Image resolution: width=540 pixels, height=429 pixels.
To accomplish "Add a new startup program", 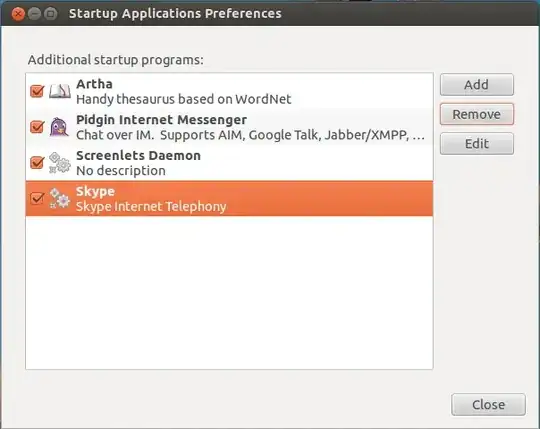I will [477, 85].
